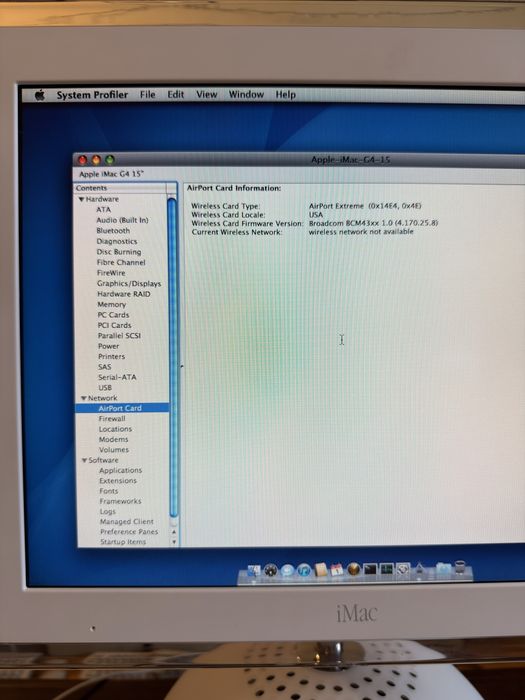Click the yellow minimize window button

coord(96,160)
